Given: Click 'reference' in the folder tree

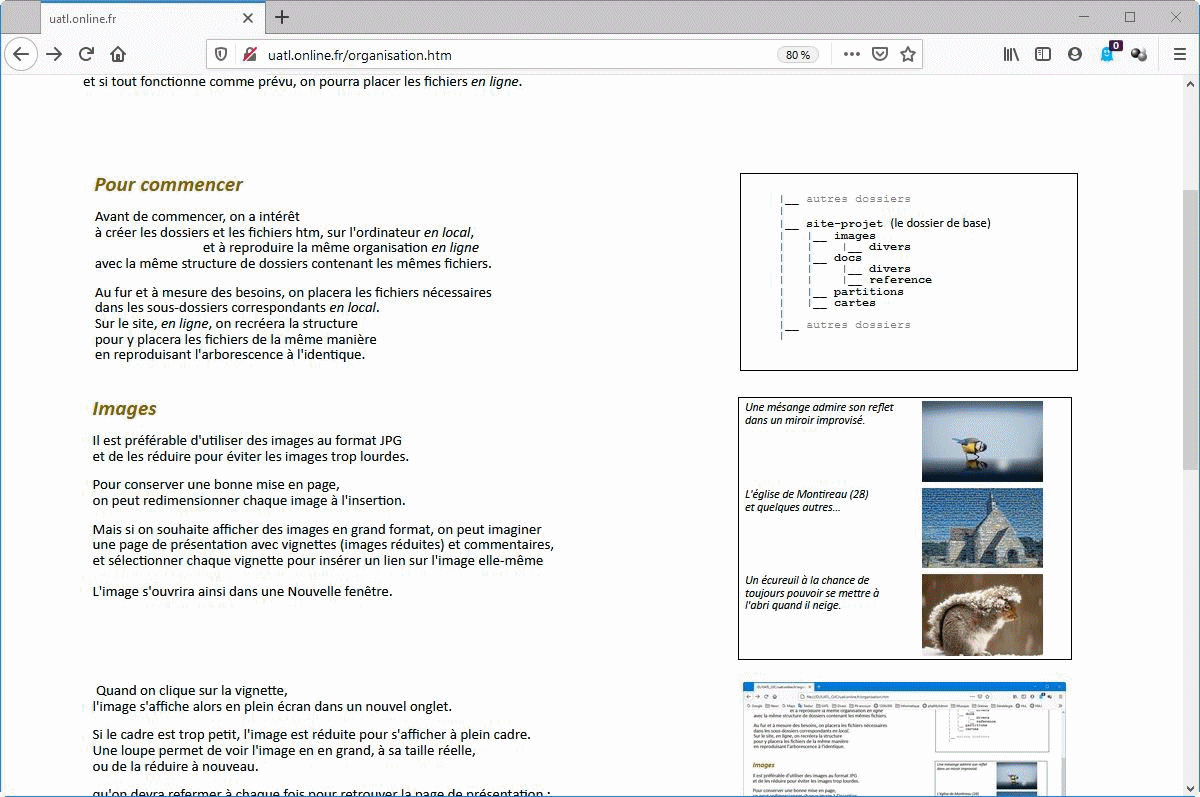Looking at the screenshot, I should click(x=900, y=280).
